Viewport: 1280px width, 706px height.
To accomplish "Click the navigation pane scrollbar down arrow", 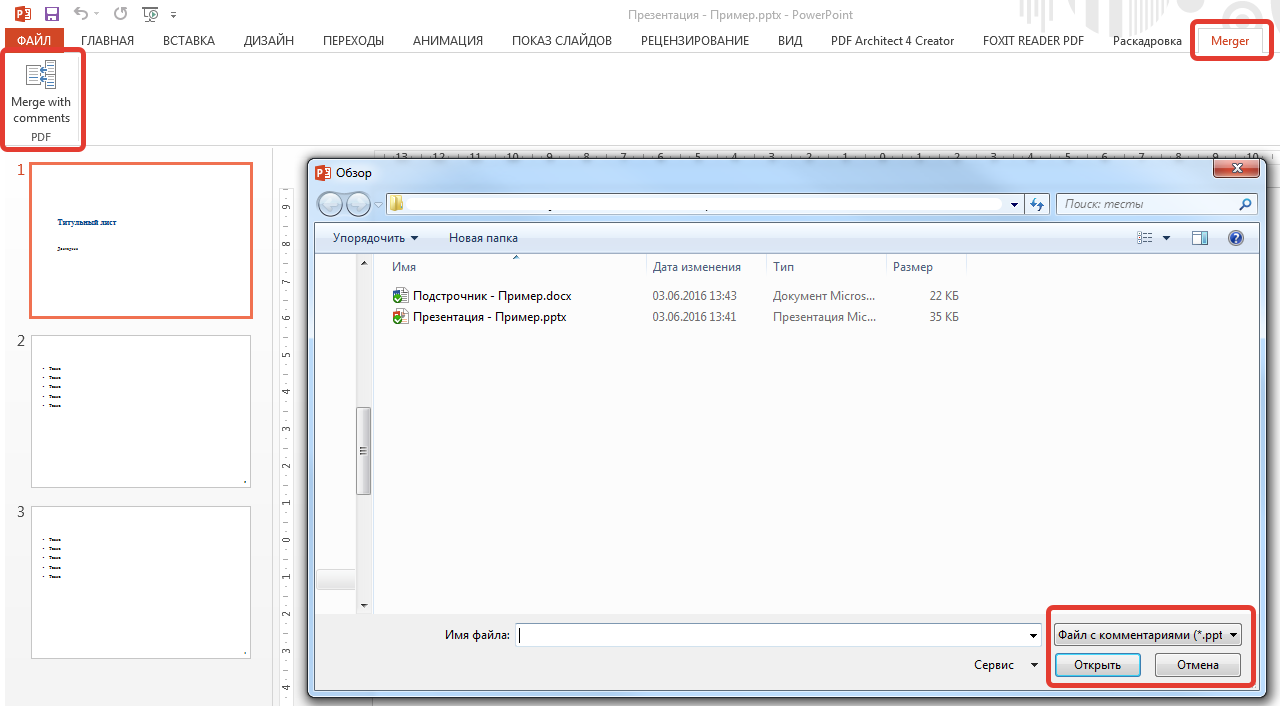I will pyautogui.click(x=364, y=605).
